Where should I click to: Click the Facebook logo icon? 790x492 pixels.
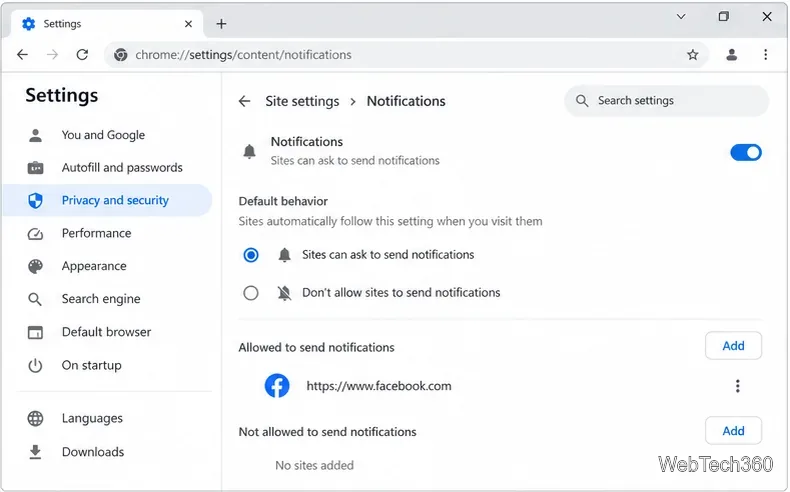coord(277,386)
